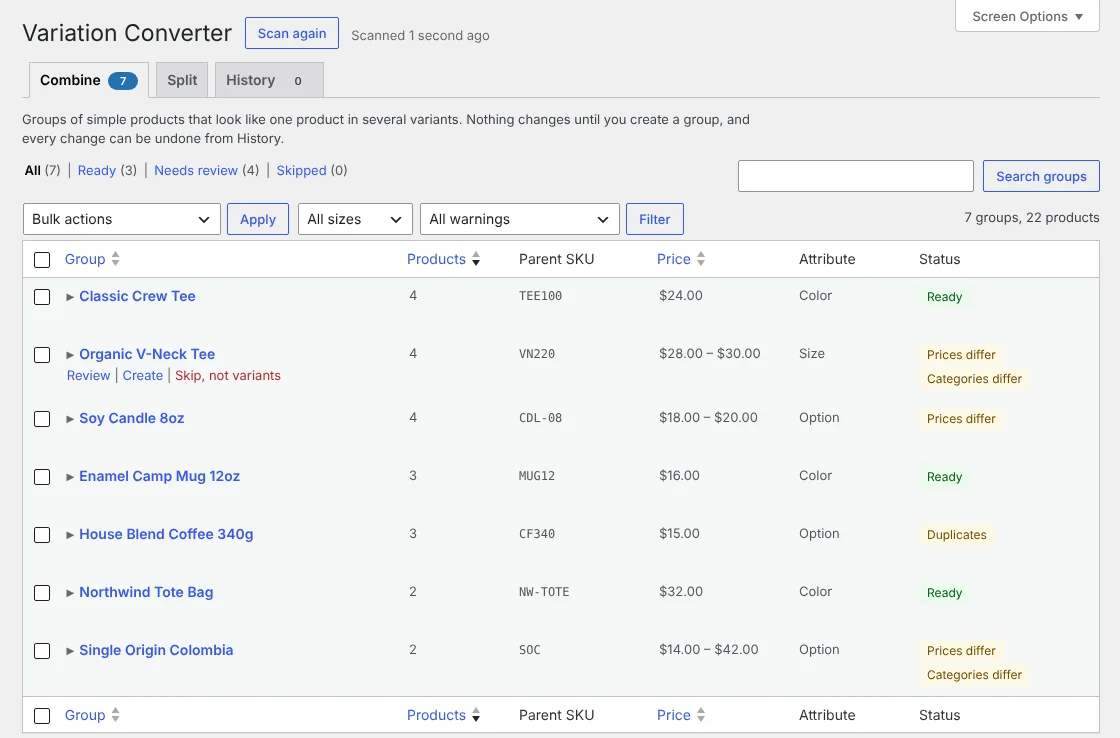Check the Single Origin Colombia checkbox
1120x738 pixels.
[x=42, y=651]
